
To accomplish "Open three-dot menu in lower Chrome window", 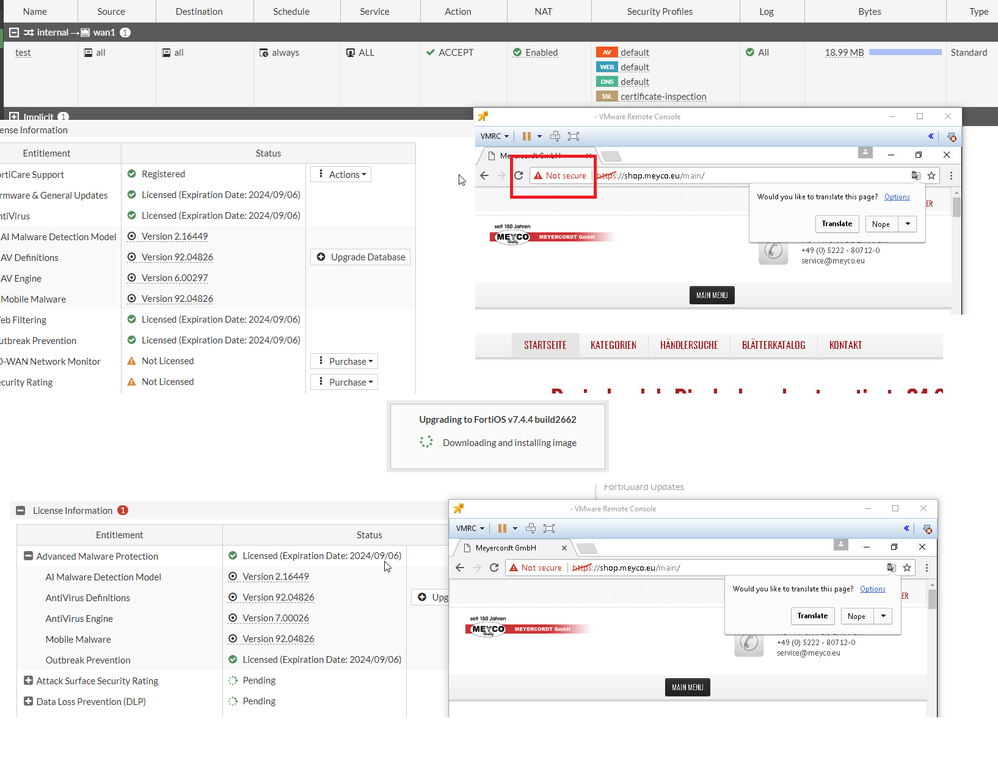I will click(927, 568).
